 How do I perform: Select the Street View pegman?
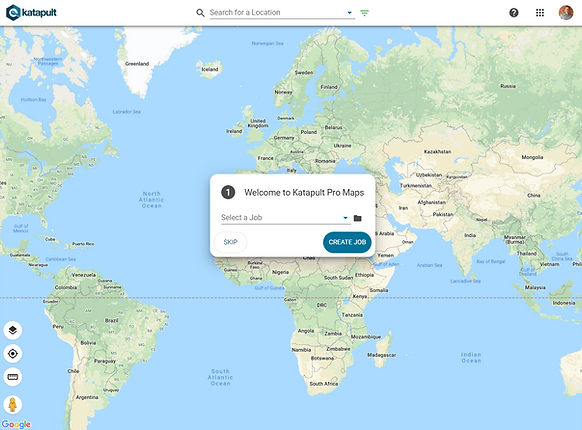13,405
